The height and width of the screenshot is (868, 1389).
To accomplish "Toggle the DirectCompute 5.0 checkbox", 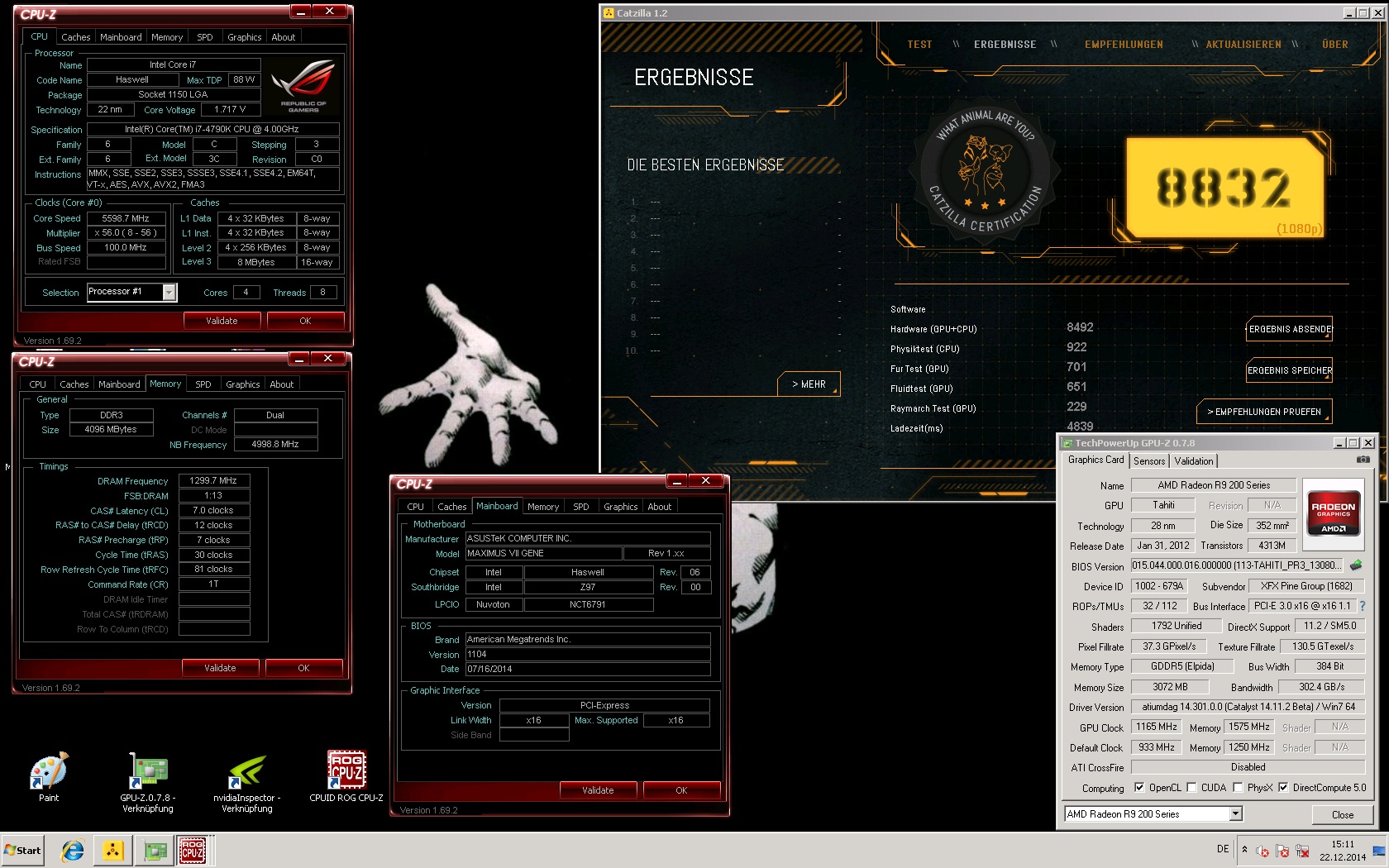I will click(1283, 788).
